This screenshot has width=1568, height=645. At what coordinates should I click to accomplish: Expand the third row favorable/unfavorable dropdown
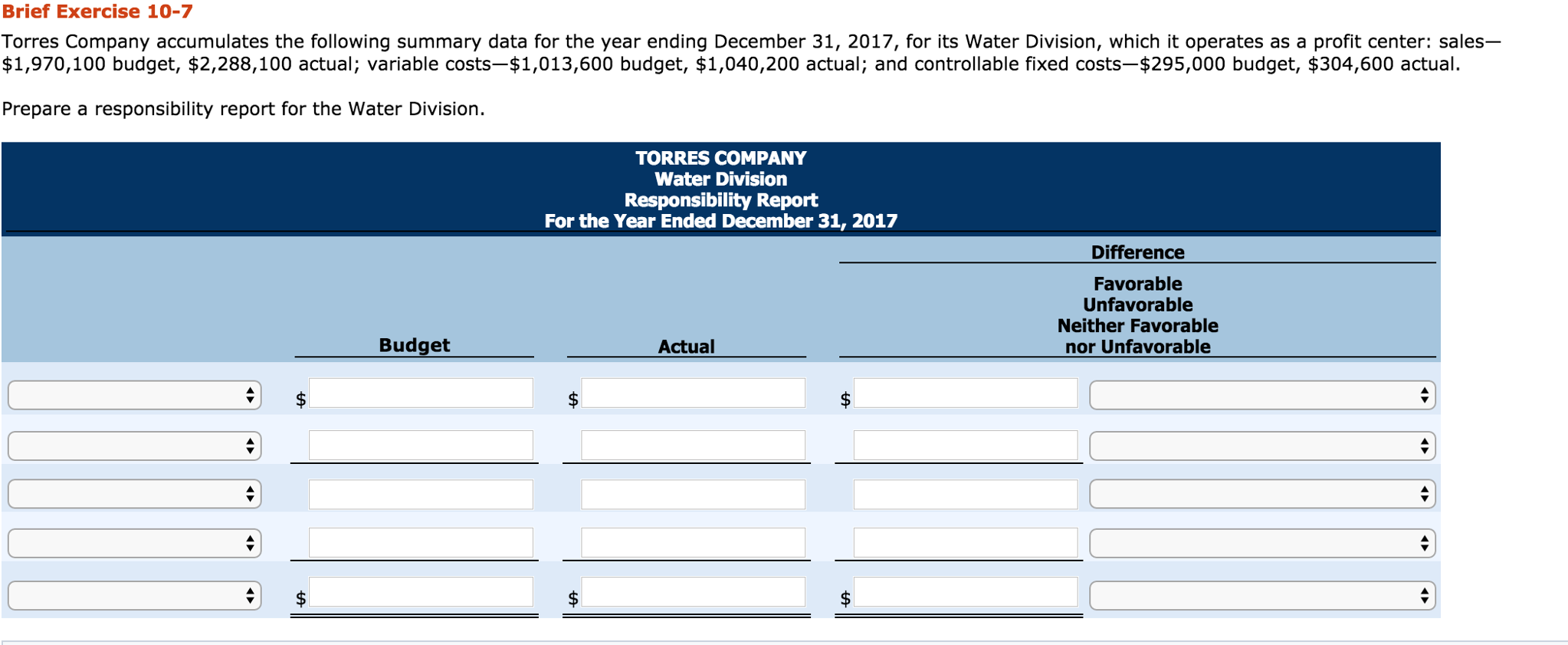[x=1261, y=494]
